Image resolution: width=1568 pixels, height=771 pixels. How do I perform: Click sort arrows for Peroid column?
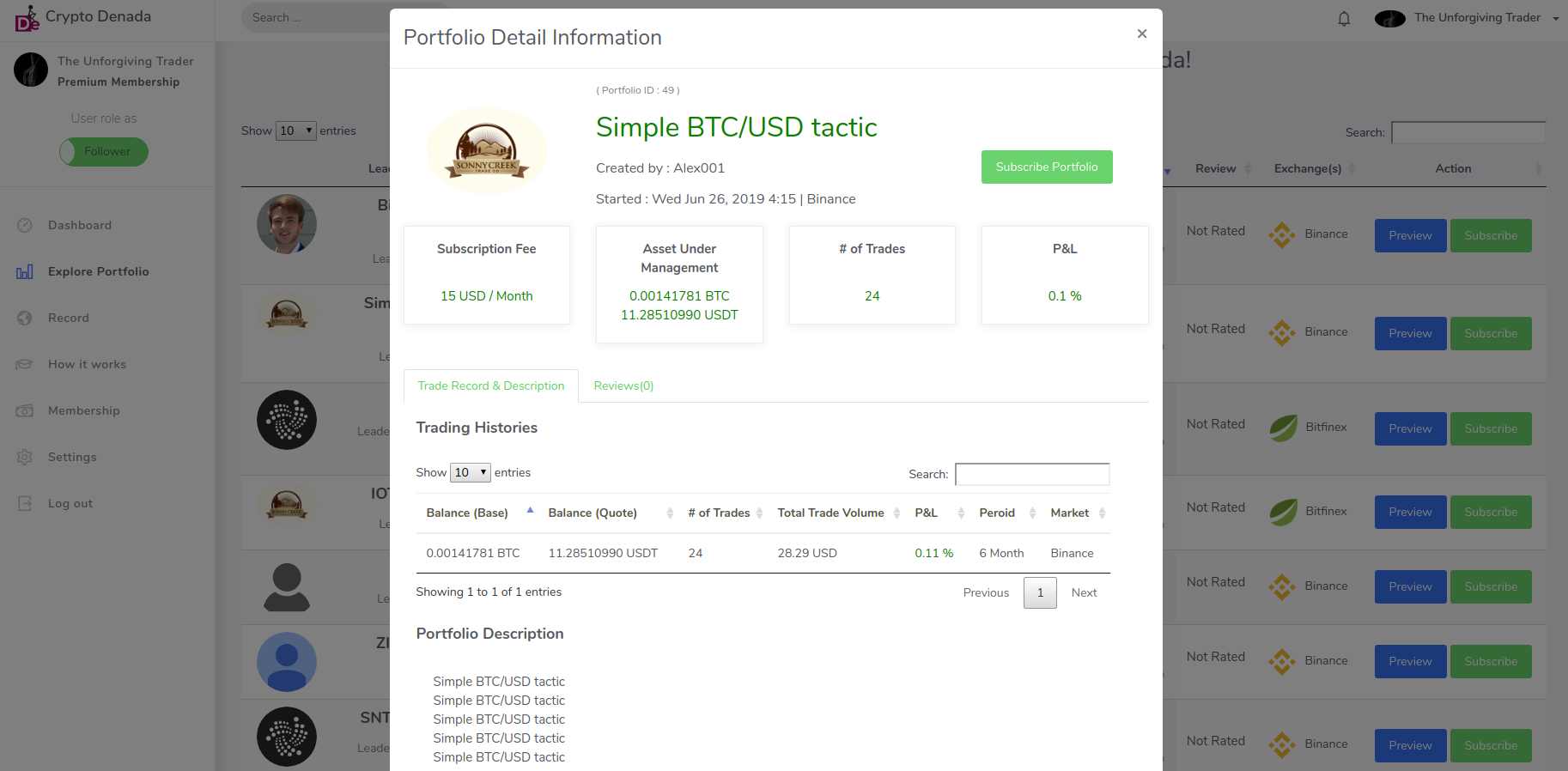pos(1032,513)
